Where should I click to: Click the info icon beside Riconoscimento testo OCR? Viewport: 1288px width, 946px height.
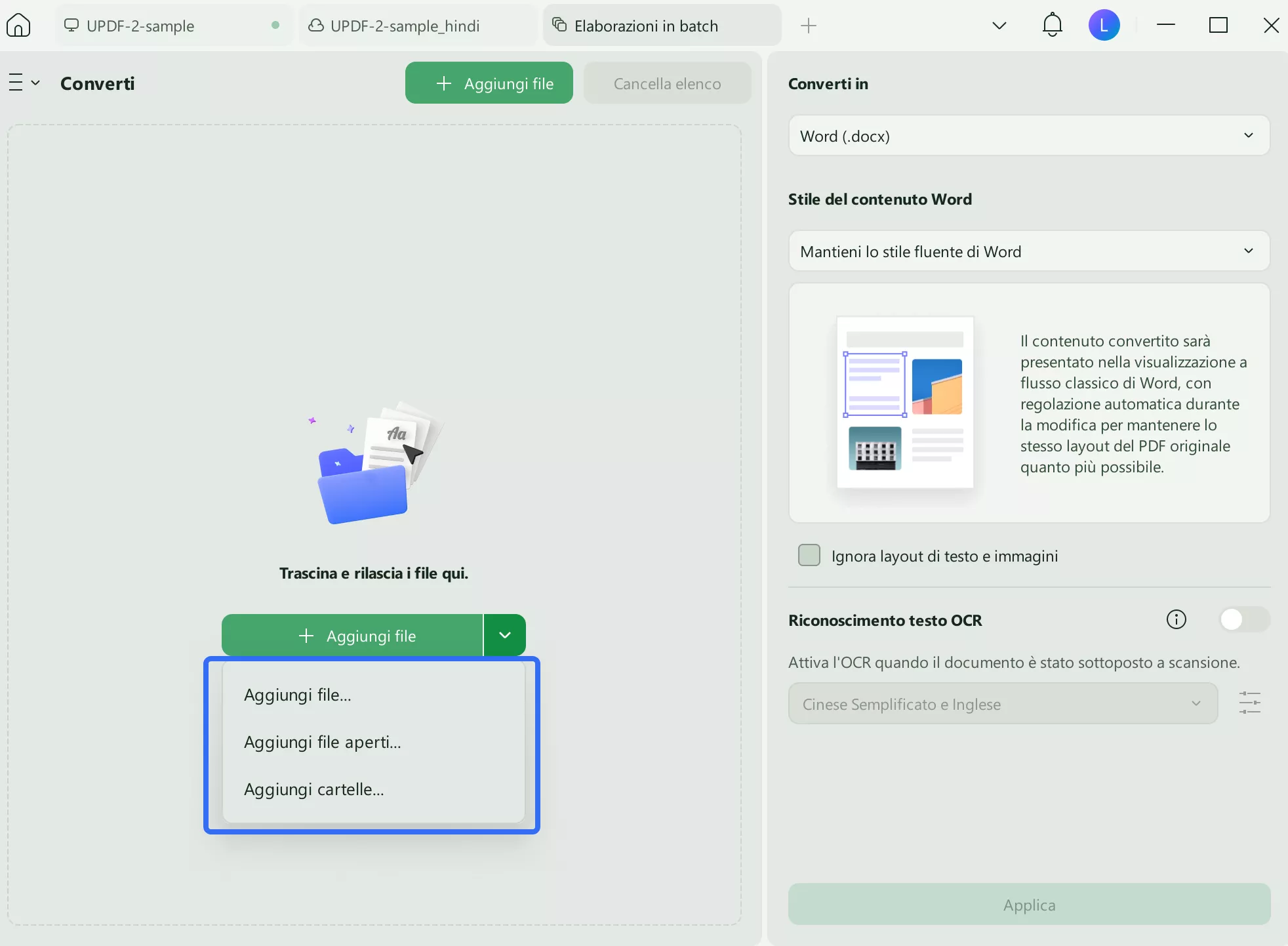1176,620
